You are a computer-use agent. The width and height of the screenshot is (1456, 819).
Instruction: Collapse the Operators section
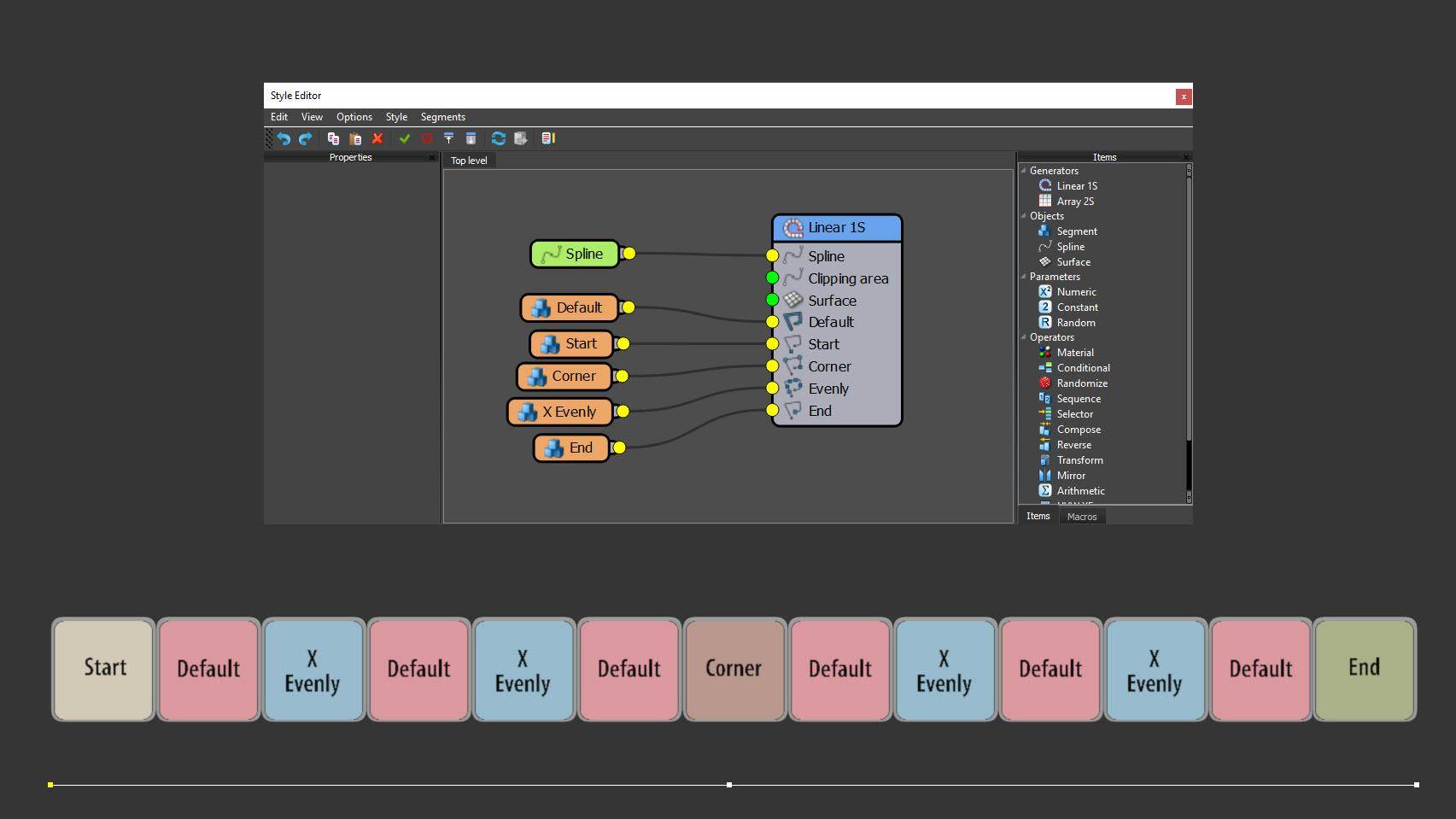(1023, 337)
